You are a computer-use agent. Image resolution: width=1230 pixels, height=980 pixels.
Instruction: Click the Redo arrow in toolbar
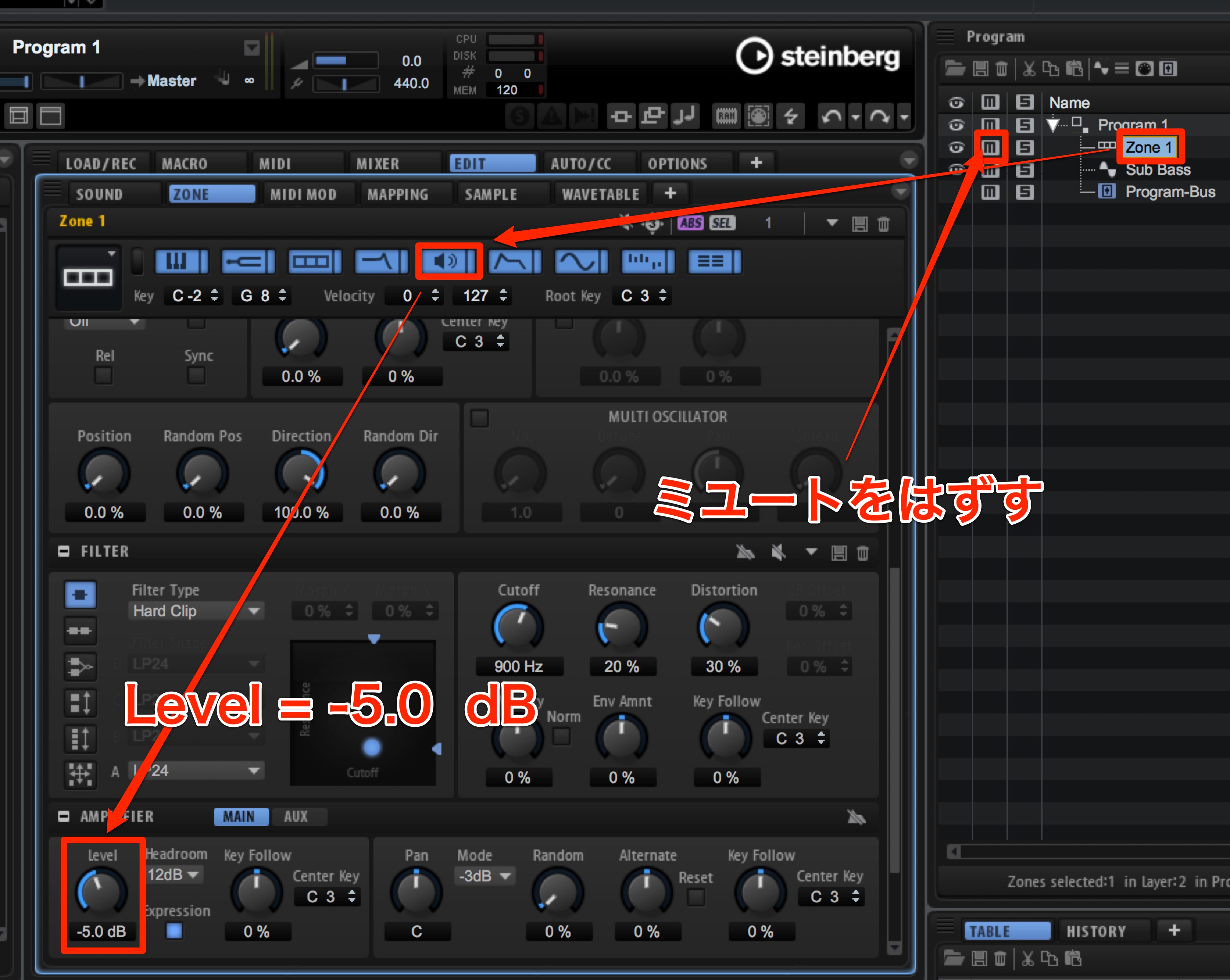[x=880, y=117]
